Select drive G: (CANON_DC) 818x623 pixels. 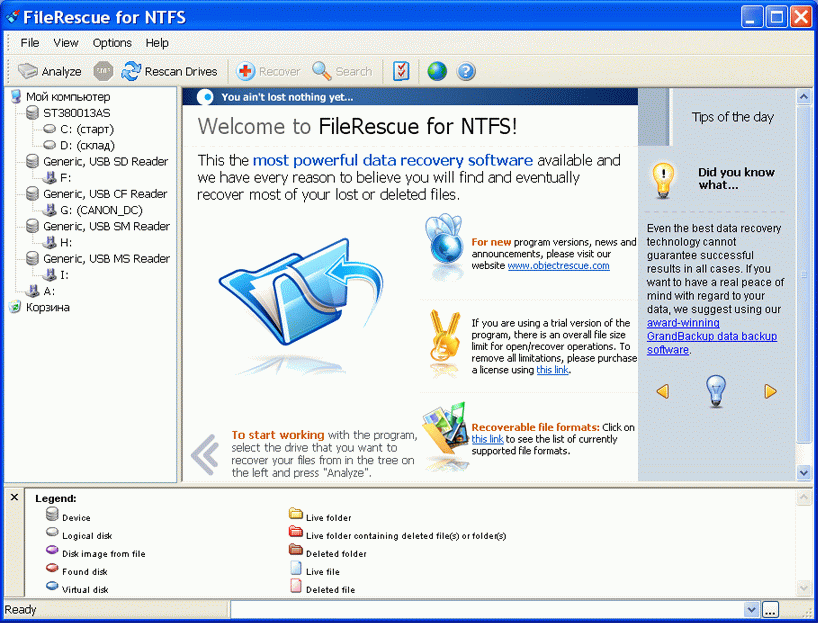click(x=101, y=210)
